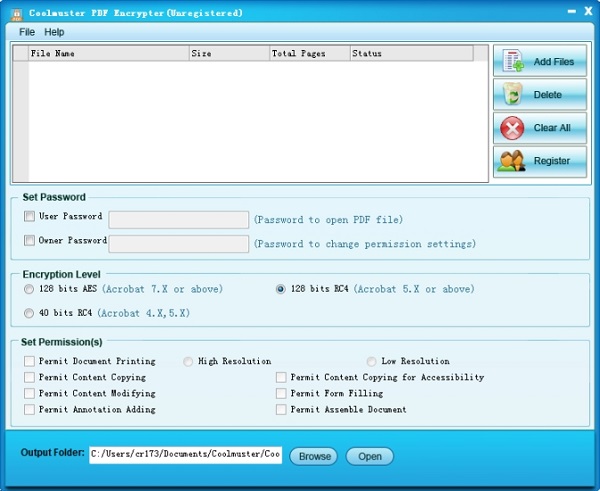This screenshot has width=600, height=491.
Task: Check Permit Form Filling
Action: pyautogui.click(x=281, y=393)
